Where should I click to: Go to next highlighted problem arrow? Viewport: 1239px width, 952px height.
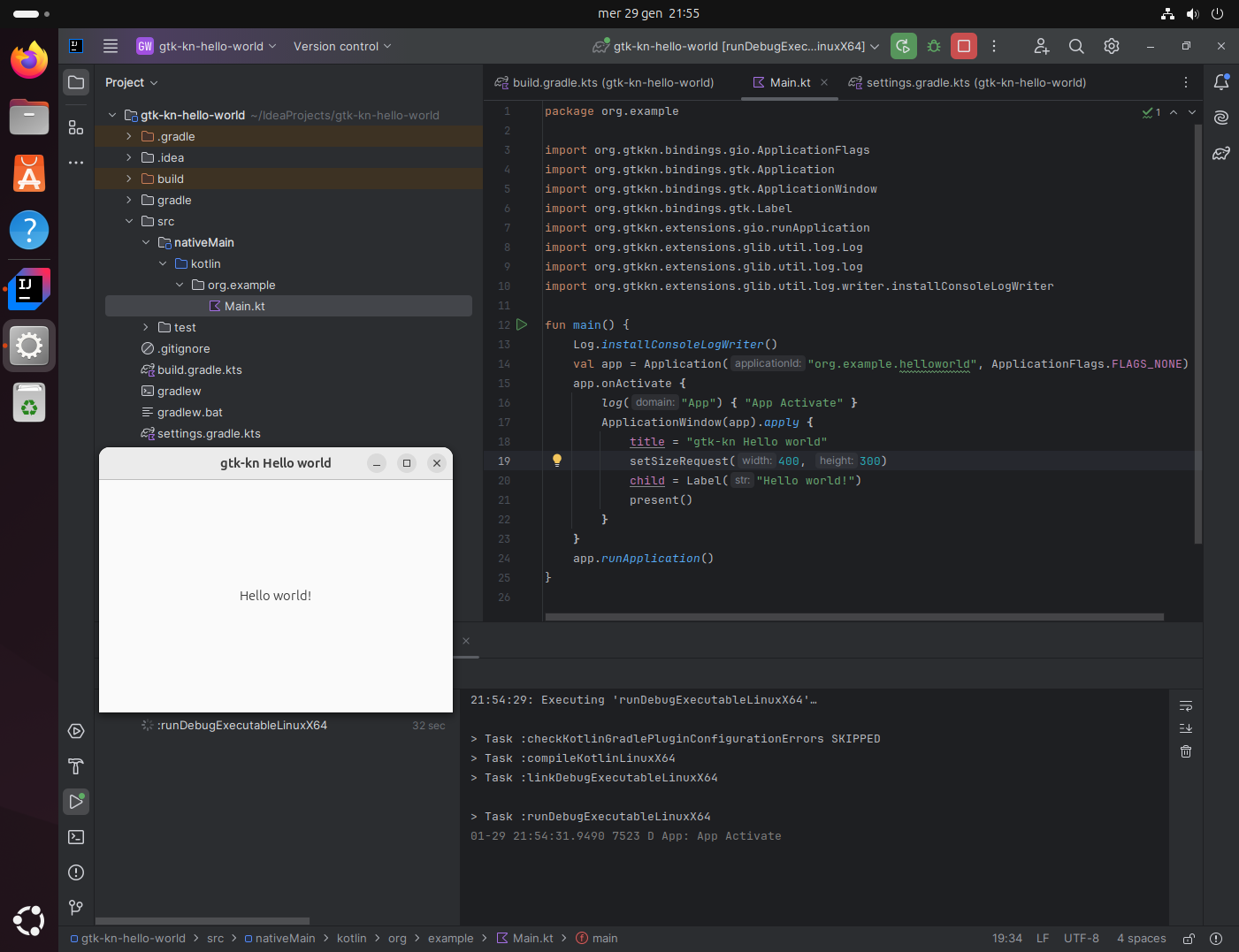[1192, 112]
